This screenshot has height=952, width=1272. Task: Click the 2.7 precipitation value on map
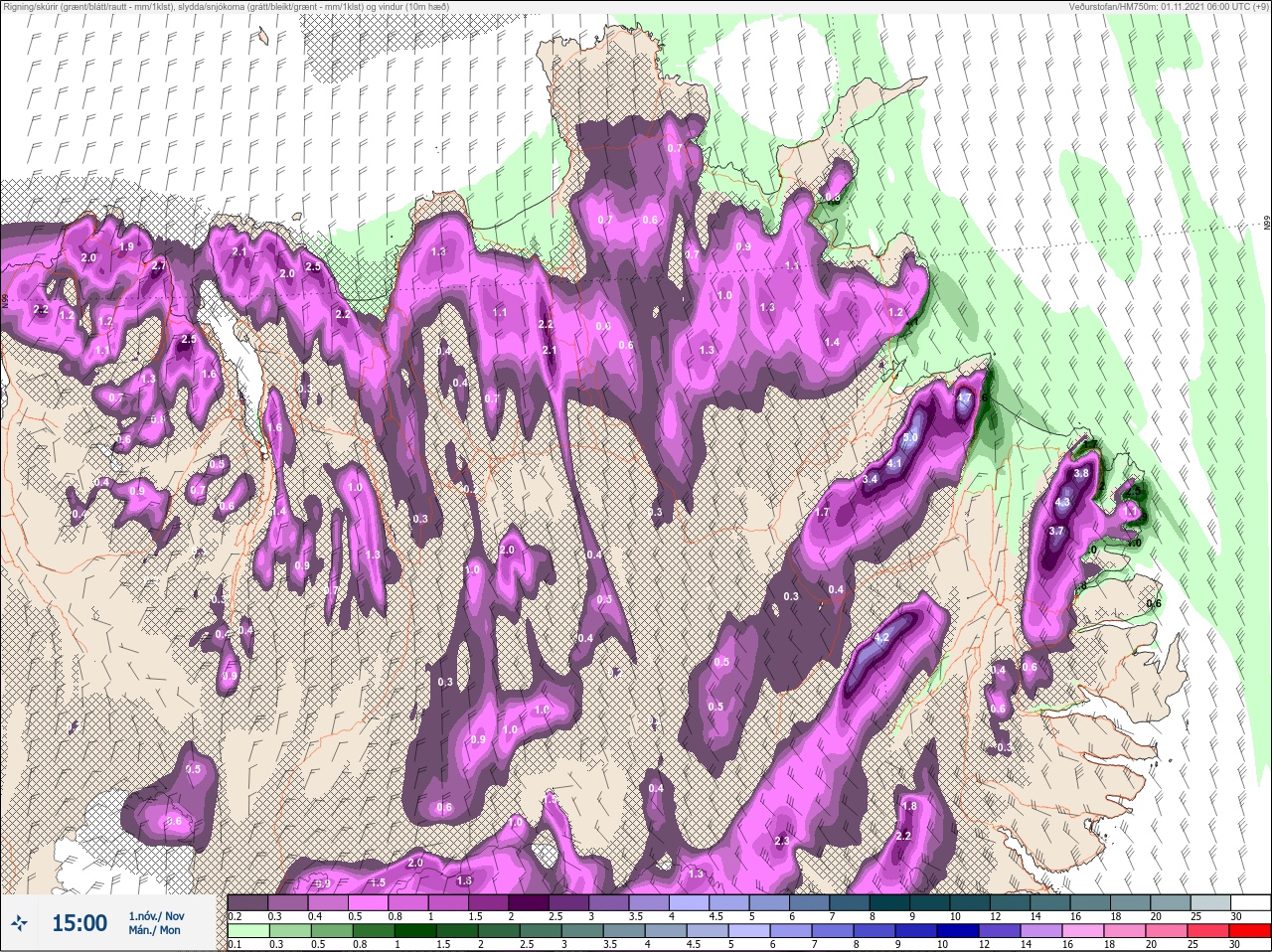pos(158,266)
